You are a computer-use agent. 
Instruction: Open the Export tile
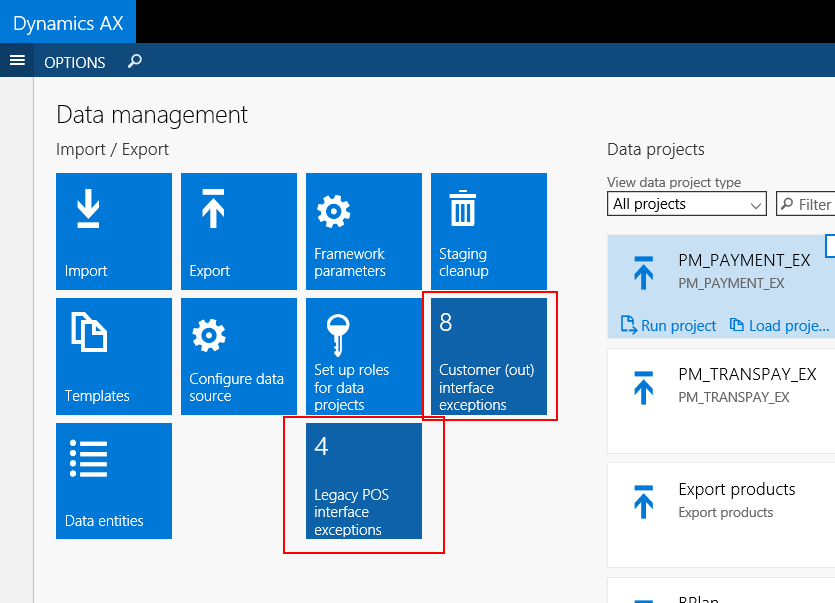(x=239, y=231)
